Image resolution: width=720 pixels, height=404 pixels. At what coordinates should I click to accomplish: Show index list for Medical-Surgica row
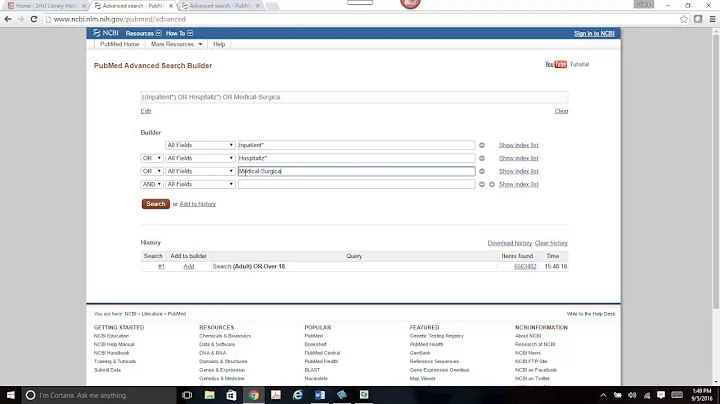(518, 171)
